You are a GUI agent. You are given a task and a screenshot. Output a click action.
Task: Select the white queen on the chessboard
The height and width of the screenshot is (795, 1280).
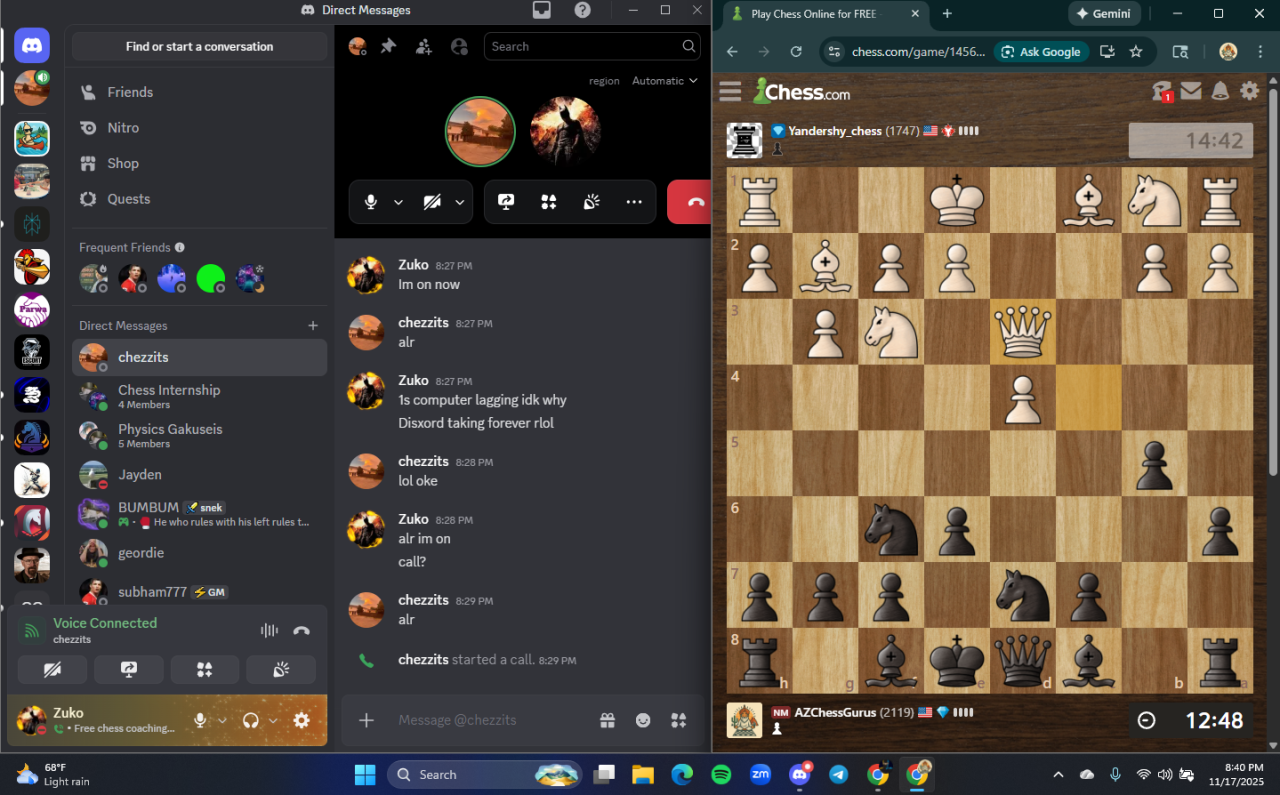coord(1022,331)
